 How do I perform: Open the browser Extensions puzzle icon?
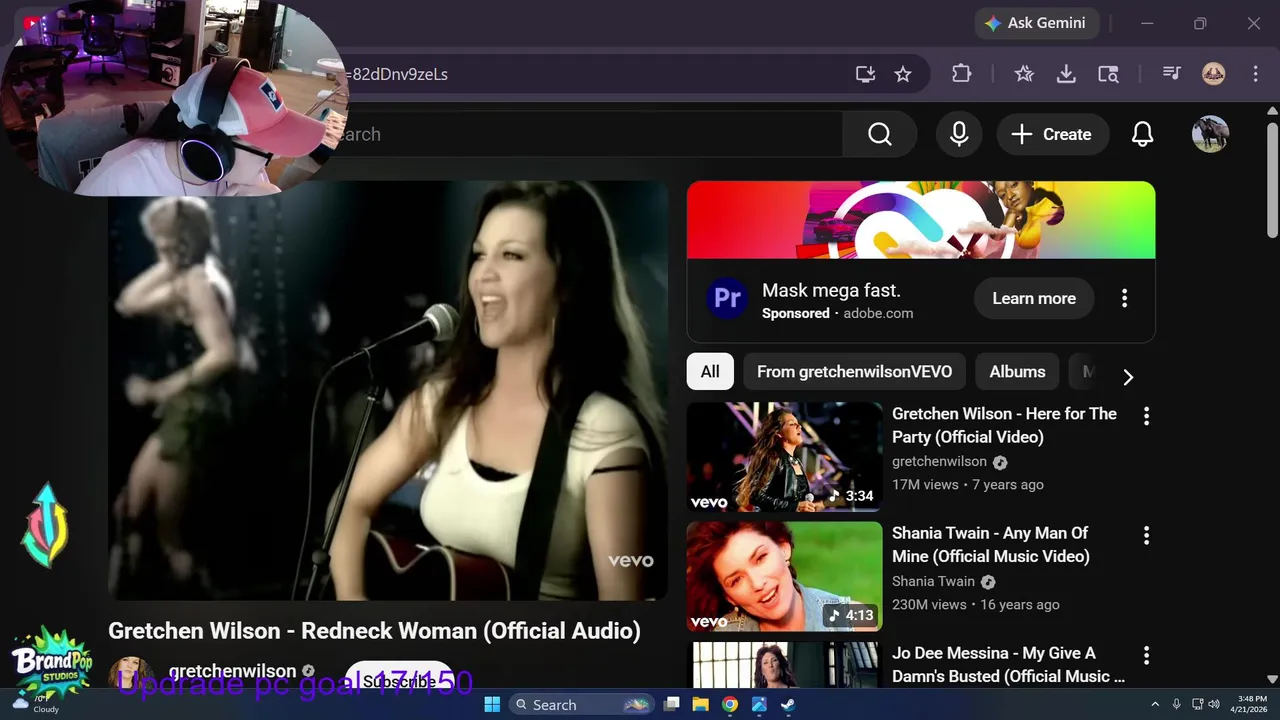coord(961,74)
